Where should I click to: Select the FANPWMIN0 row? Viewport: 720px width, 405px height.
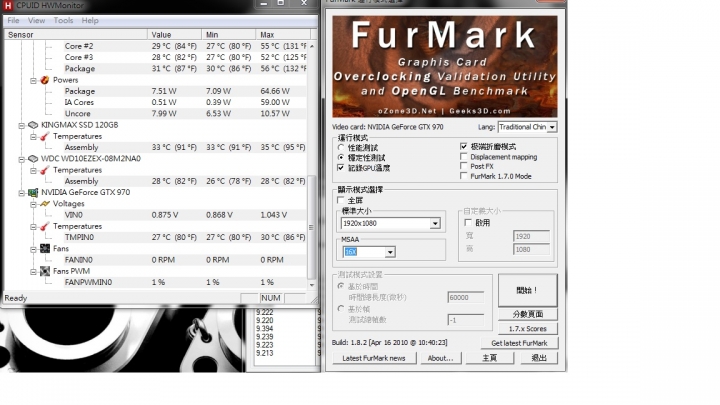pyautogui.click(x=185, y=282)
